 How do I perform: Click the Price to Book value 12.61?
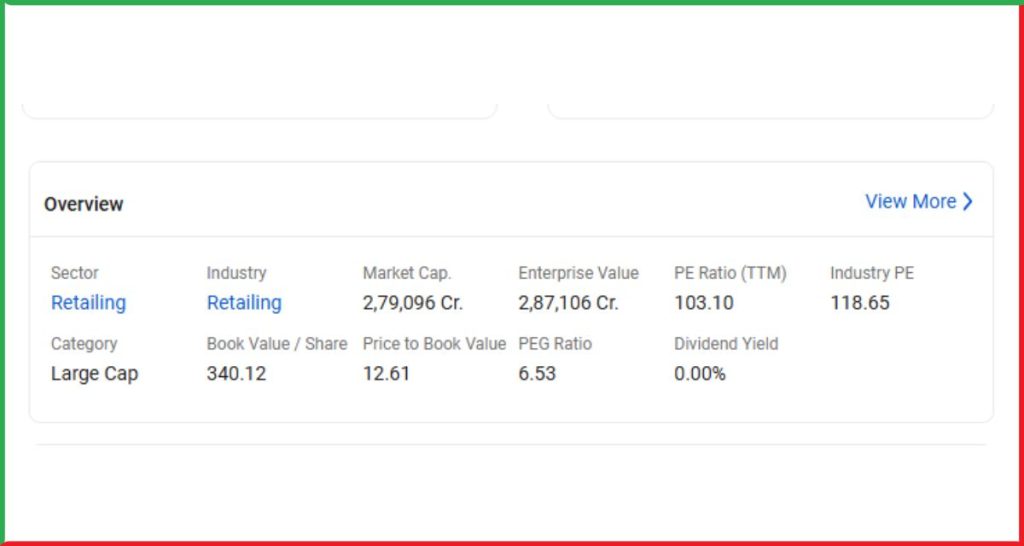(x=387, y=374)
